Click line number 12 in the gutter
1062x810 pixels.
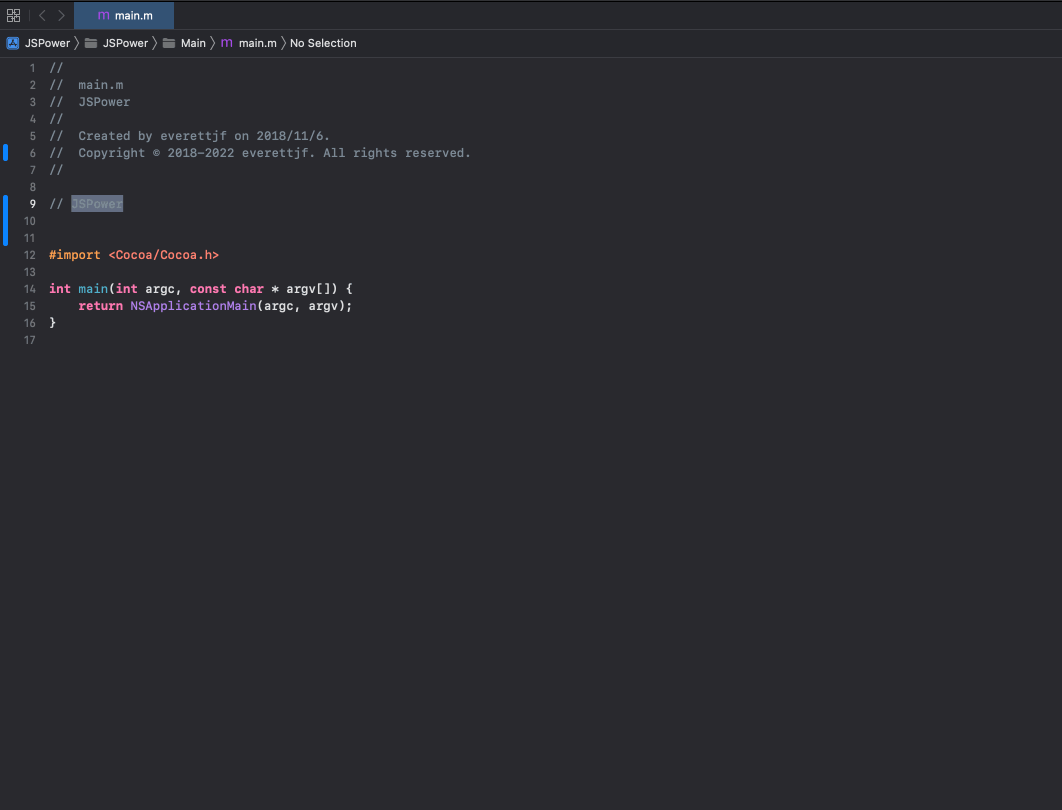click(29, 255)
